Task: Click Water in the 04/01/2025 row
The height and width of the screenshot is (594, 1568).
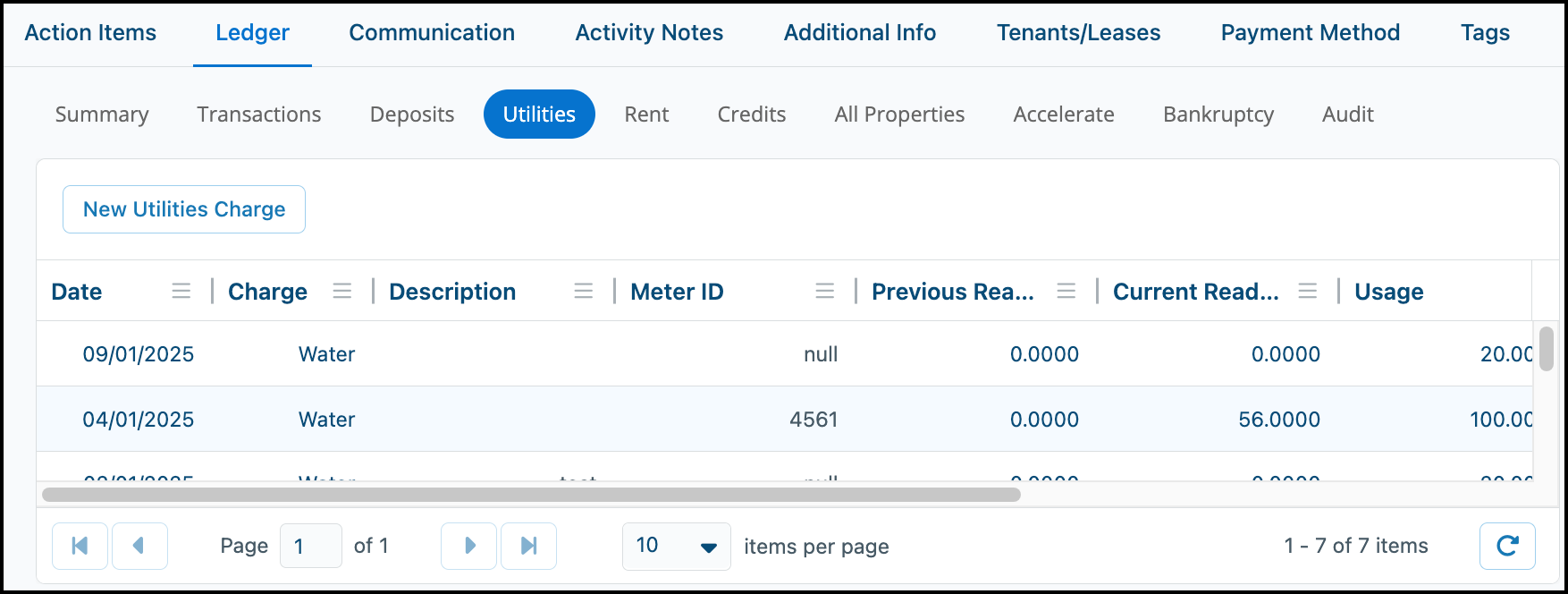Action: (x=327, y=420)
